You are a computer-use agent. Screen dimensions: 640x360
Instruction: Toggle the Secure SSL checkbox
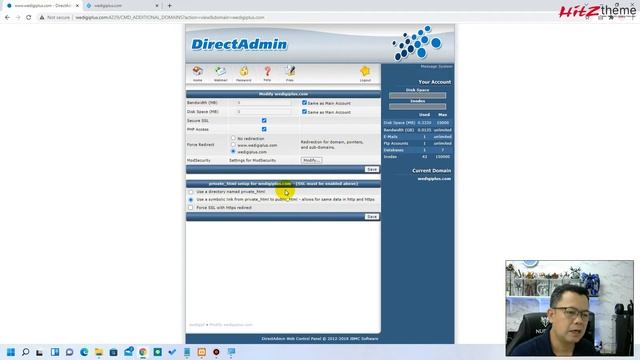pos(264,120)
